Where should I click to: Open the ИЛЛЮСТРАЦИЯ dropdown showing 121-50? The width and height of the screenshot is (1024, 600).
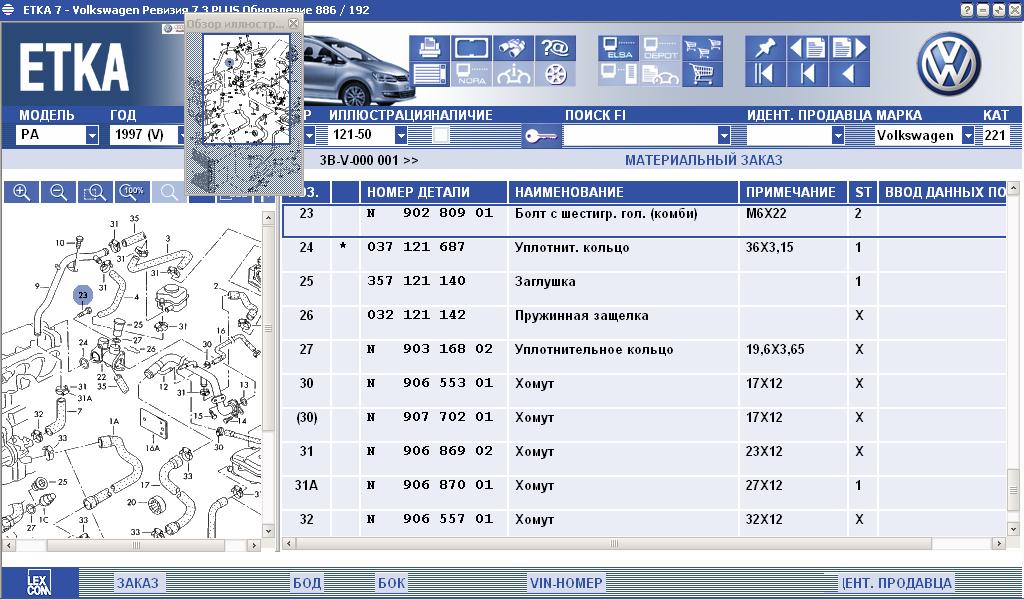pos(401,136)
